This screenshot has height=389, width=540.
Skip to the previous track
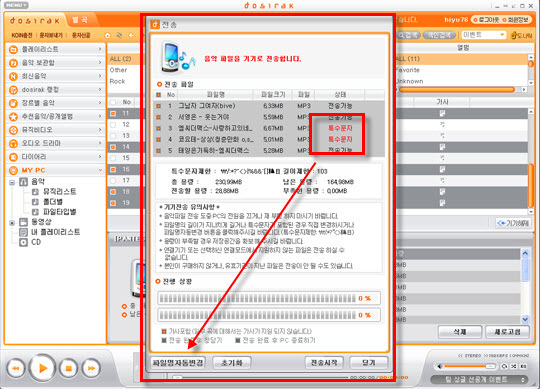(15, 368)
